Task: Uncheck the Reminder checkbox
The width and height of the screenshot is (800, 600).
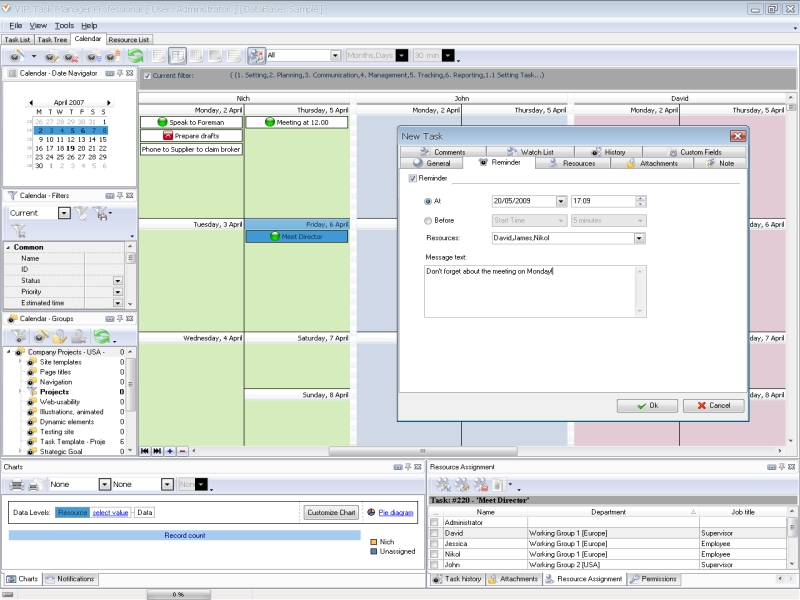Action: point(413,178)
